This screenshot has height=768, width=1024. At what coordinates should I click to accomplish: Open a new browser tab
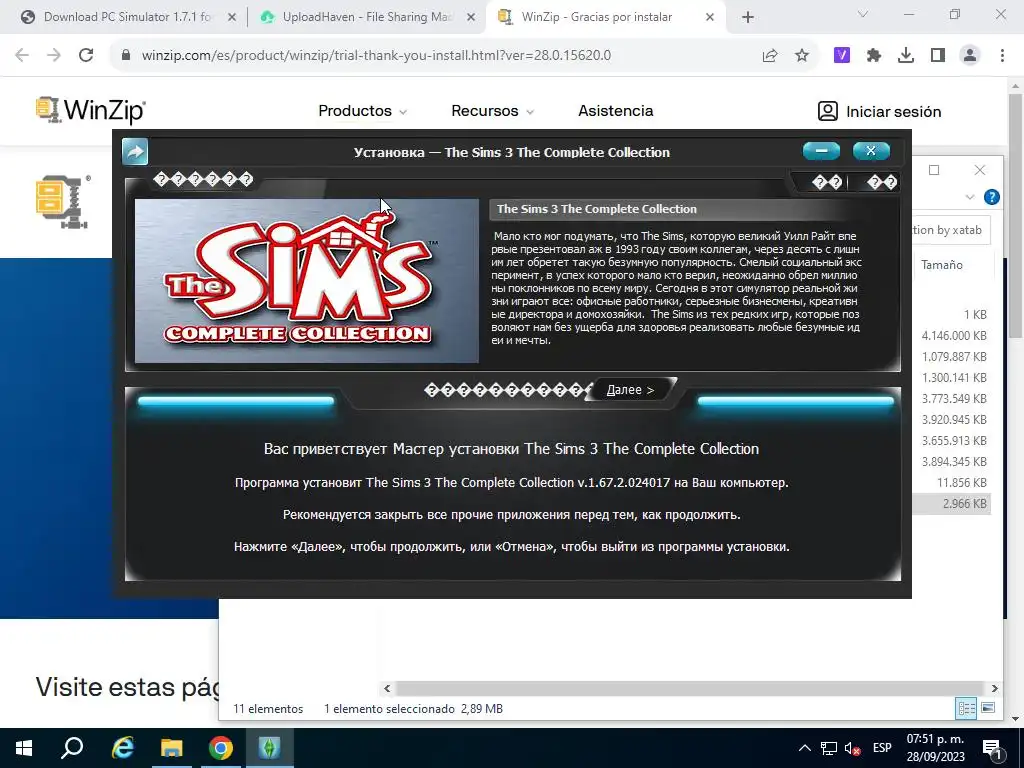pos(748,18)
